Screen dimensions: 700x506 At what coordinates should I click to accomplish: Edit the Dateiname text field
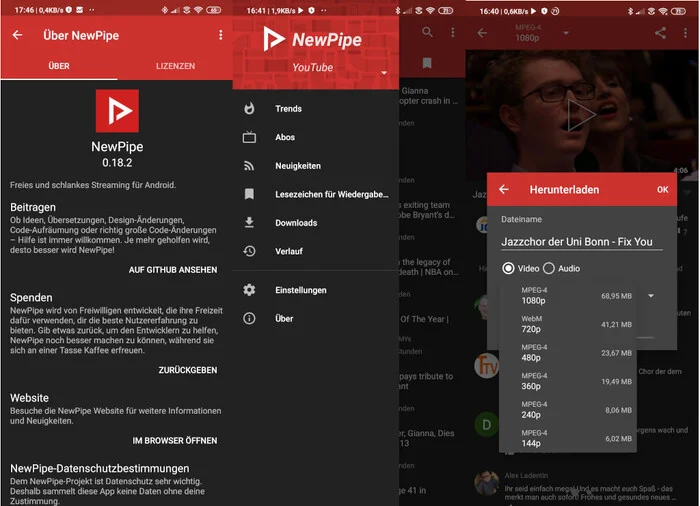point(582,242)
